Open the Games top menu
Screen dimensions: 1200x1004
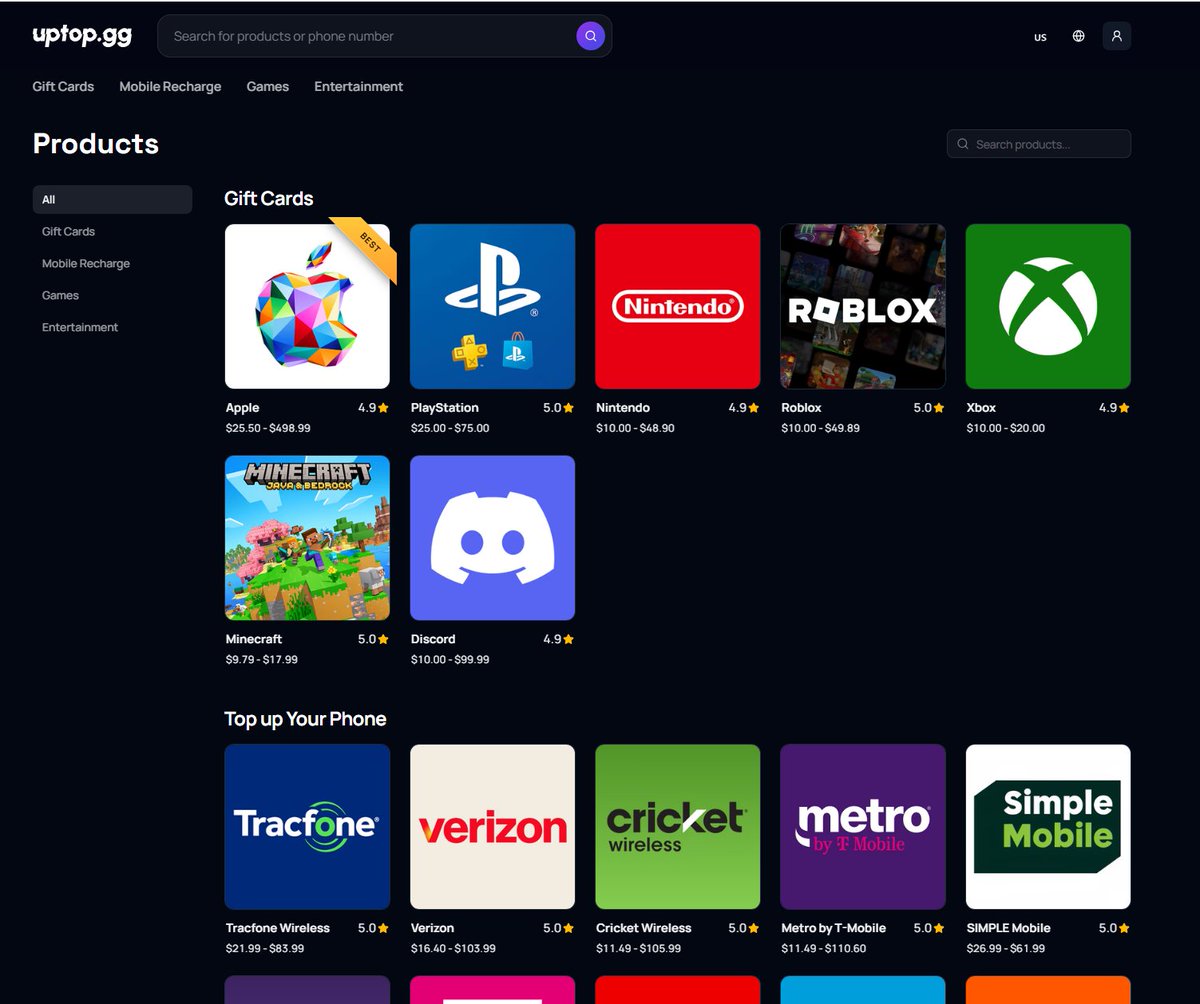tap(268, 87)
